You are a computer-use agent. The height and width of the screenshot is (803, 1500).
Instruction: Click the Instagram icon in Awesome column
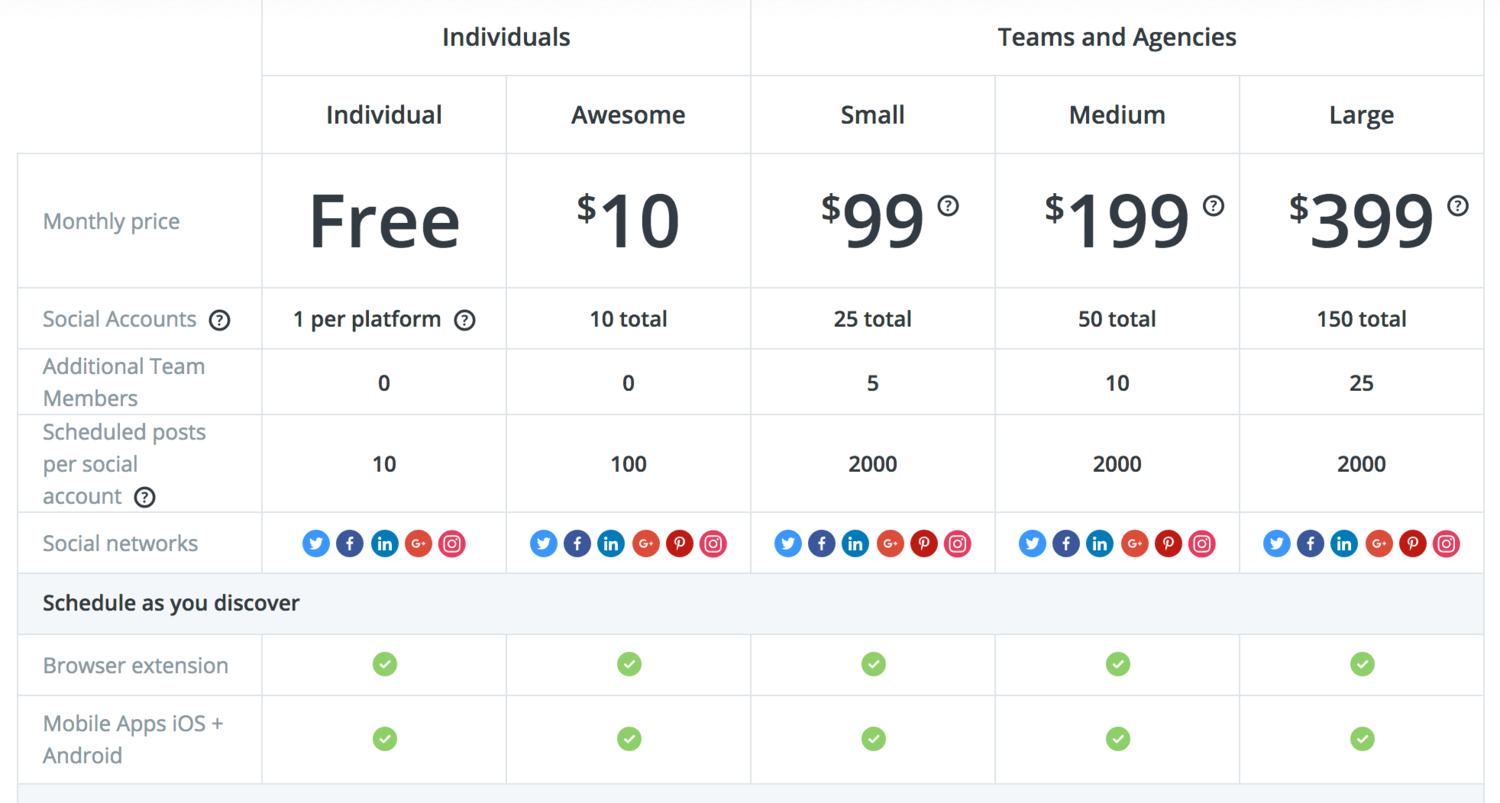point(713,544)
